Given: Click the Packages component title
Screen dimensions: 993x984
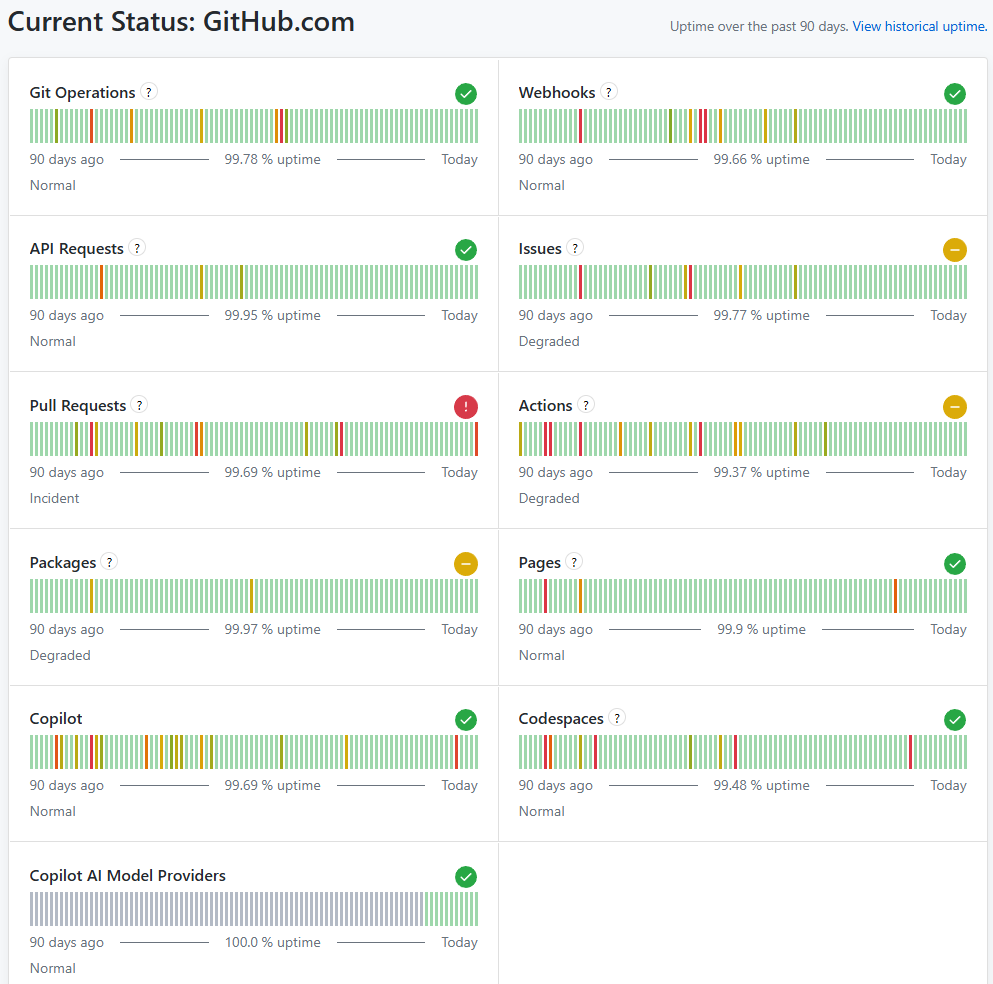Looking at the screenshot, I should (x=63, y=563).
